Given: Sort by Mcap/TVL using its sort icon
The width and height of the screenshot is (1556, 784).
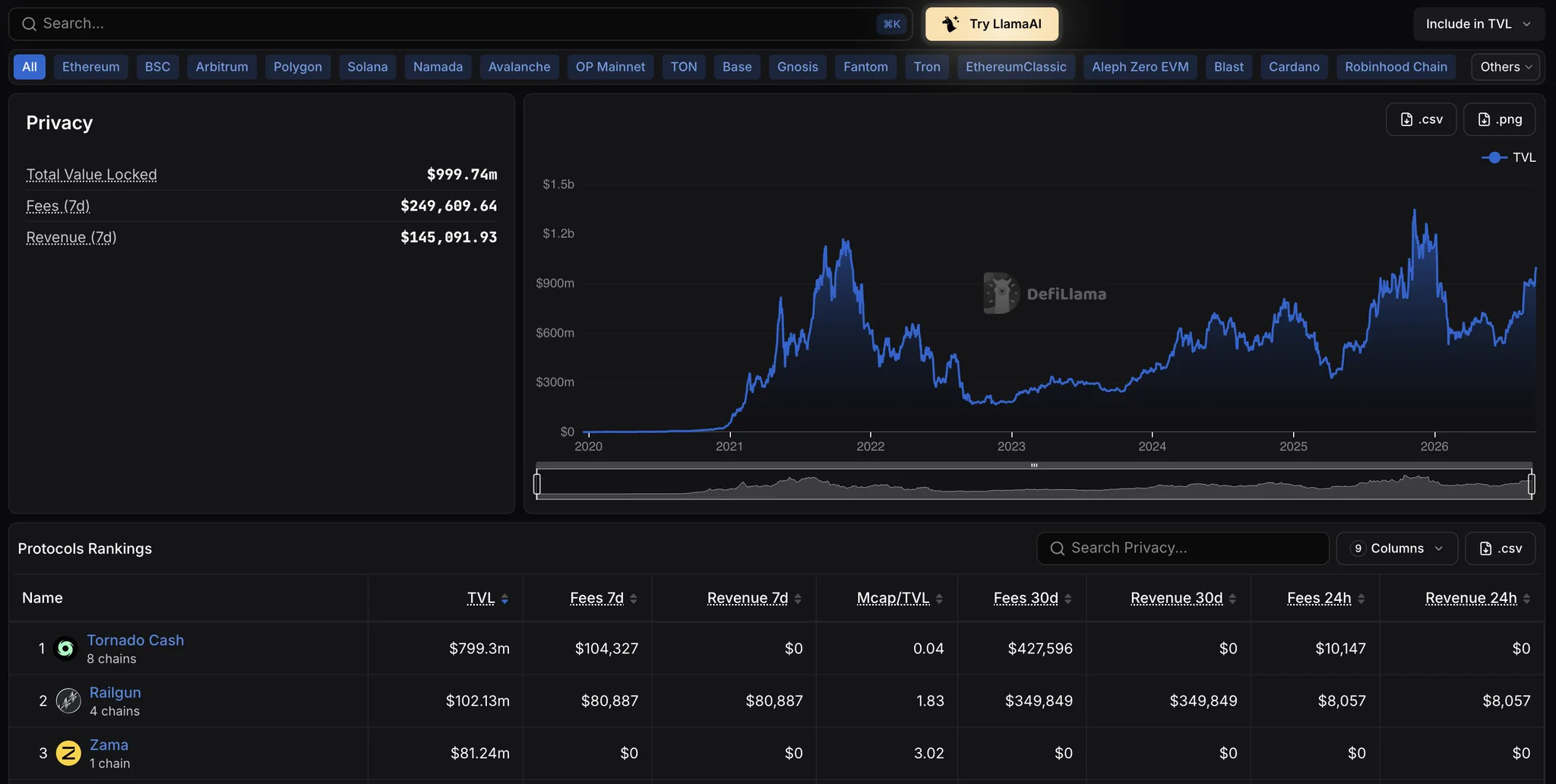Looking at the screenshot, I should tap(939, 599).
